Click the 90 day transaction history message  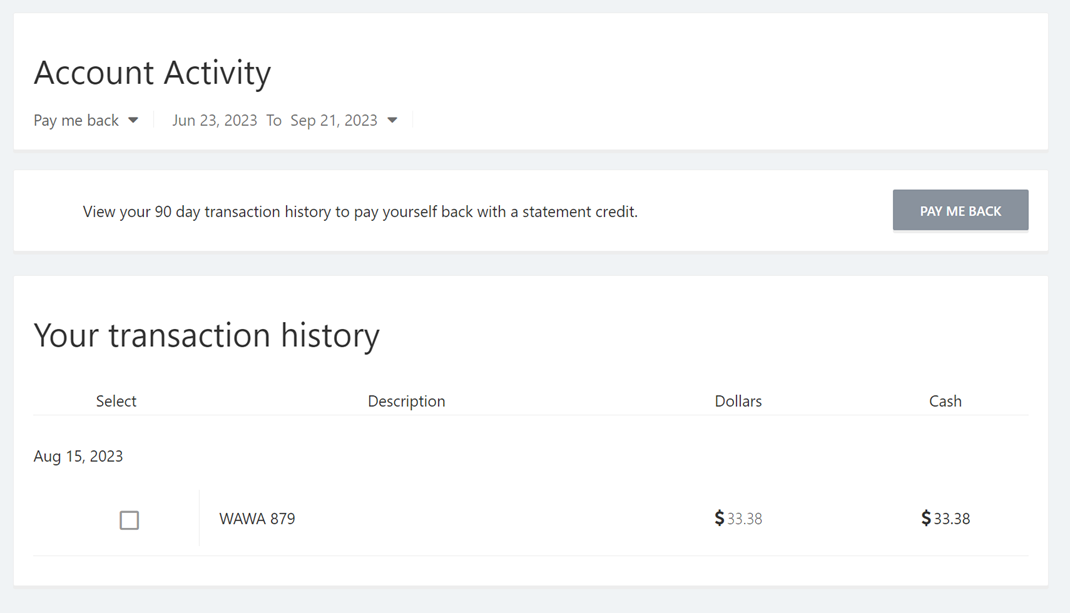pyautogui.click(x=360, y=212)
